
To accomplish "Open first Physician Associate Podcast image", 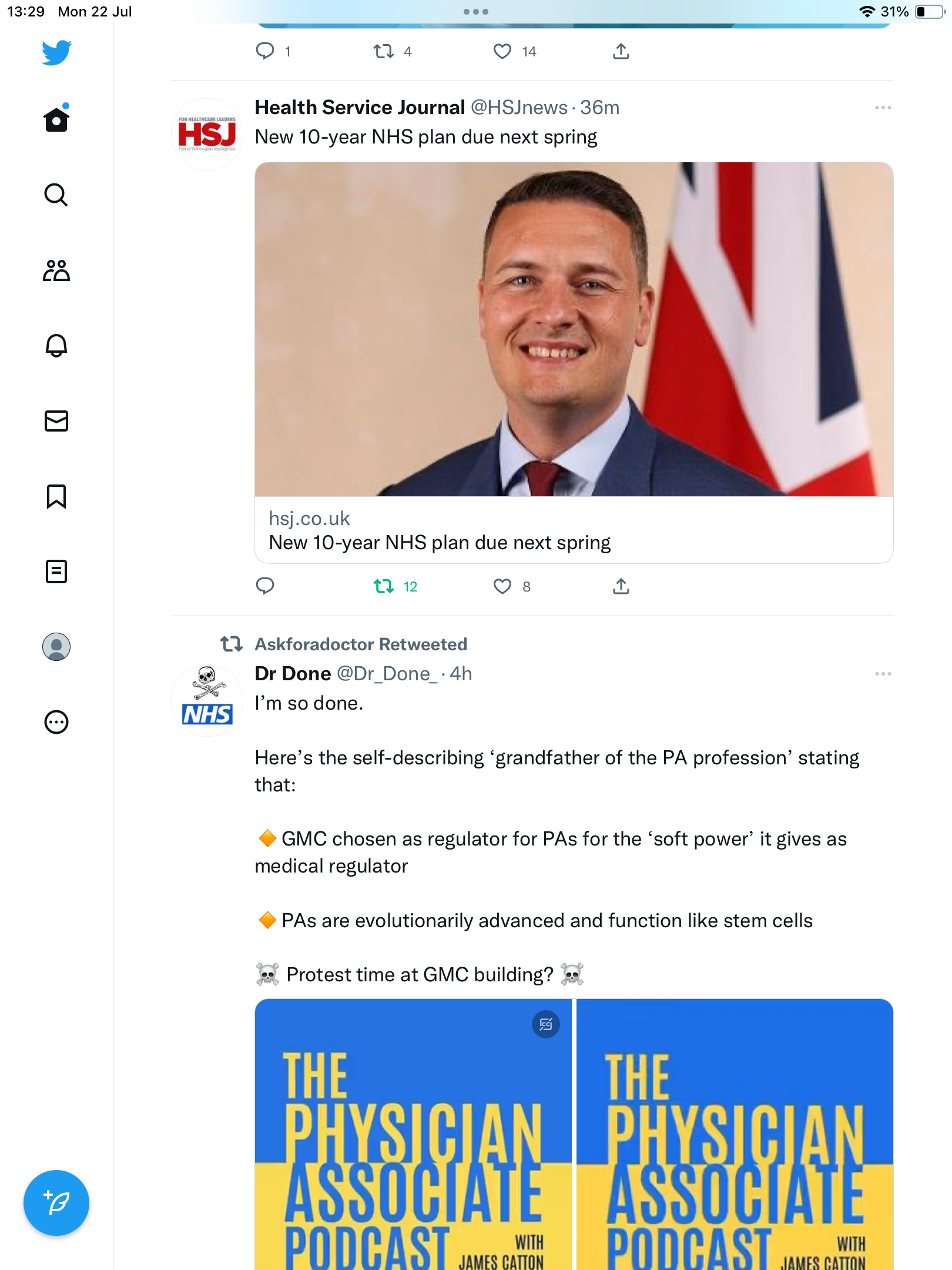I will (413, 1135).
